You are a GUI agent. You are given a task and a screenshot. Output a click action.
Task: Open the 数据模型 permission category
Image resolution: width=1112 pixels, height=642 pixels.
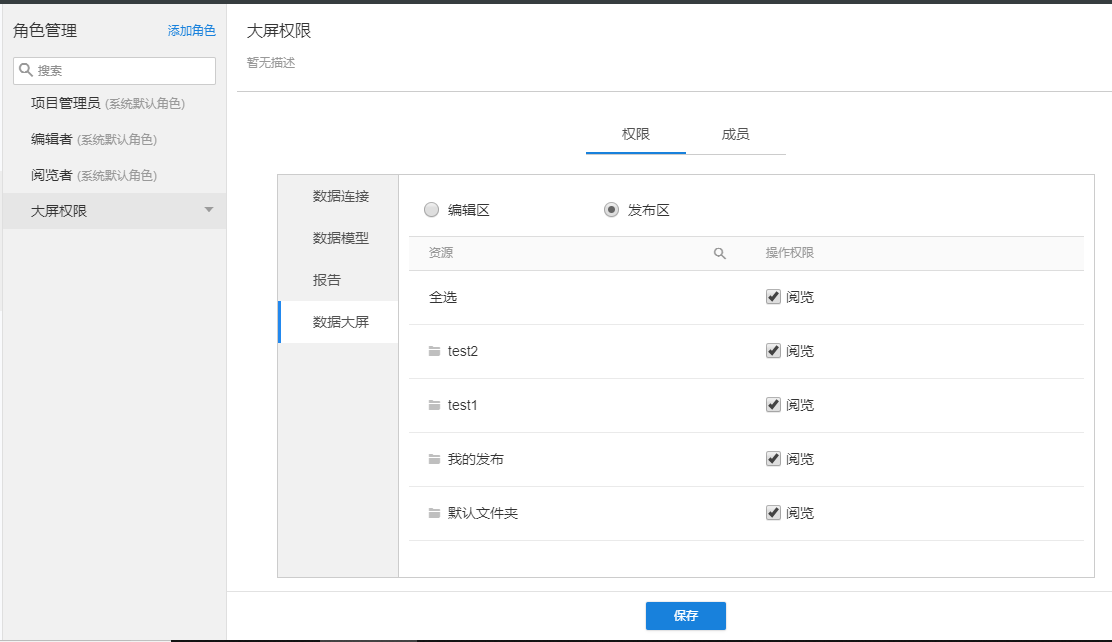pos(341,238)
